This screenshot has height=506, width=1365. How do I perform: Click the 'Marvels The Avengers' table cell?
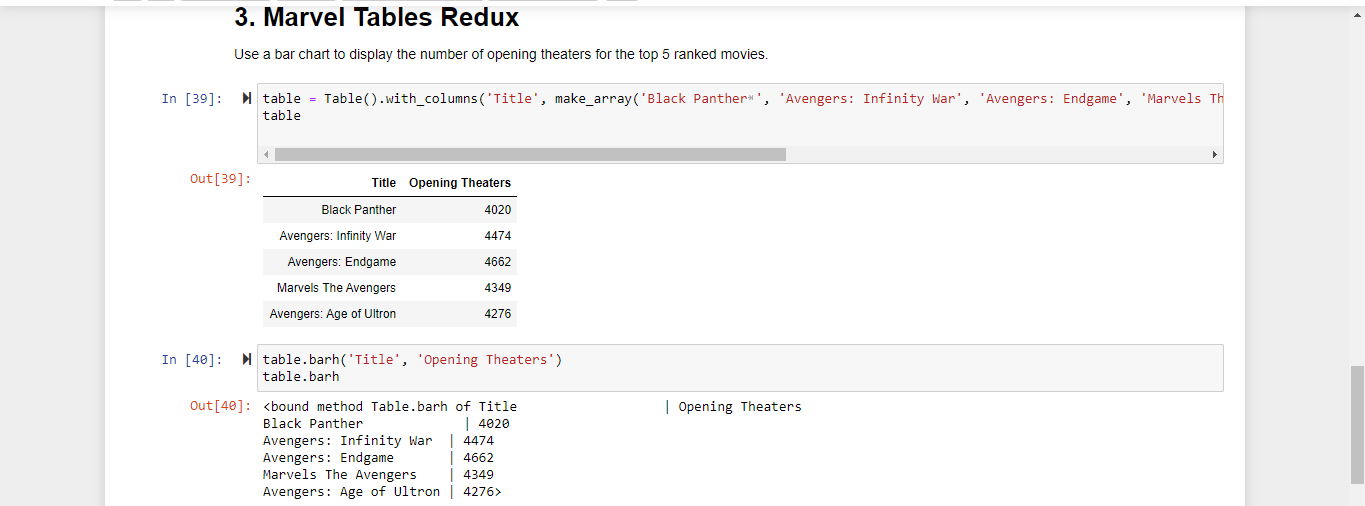336,288
